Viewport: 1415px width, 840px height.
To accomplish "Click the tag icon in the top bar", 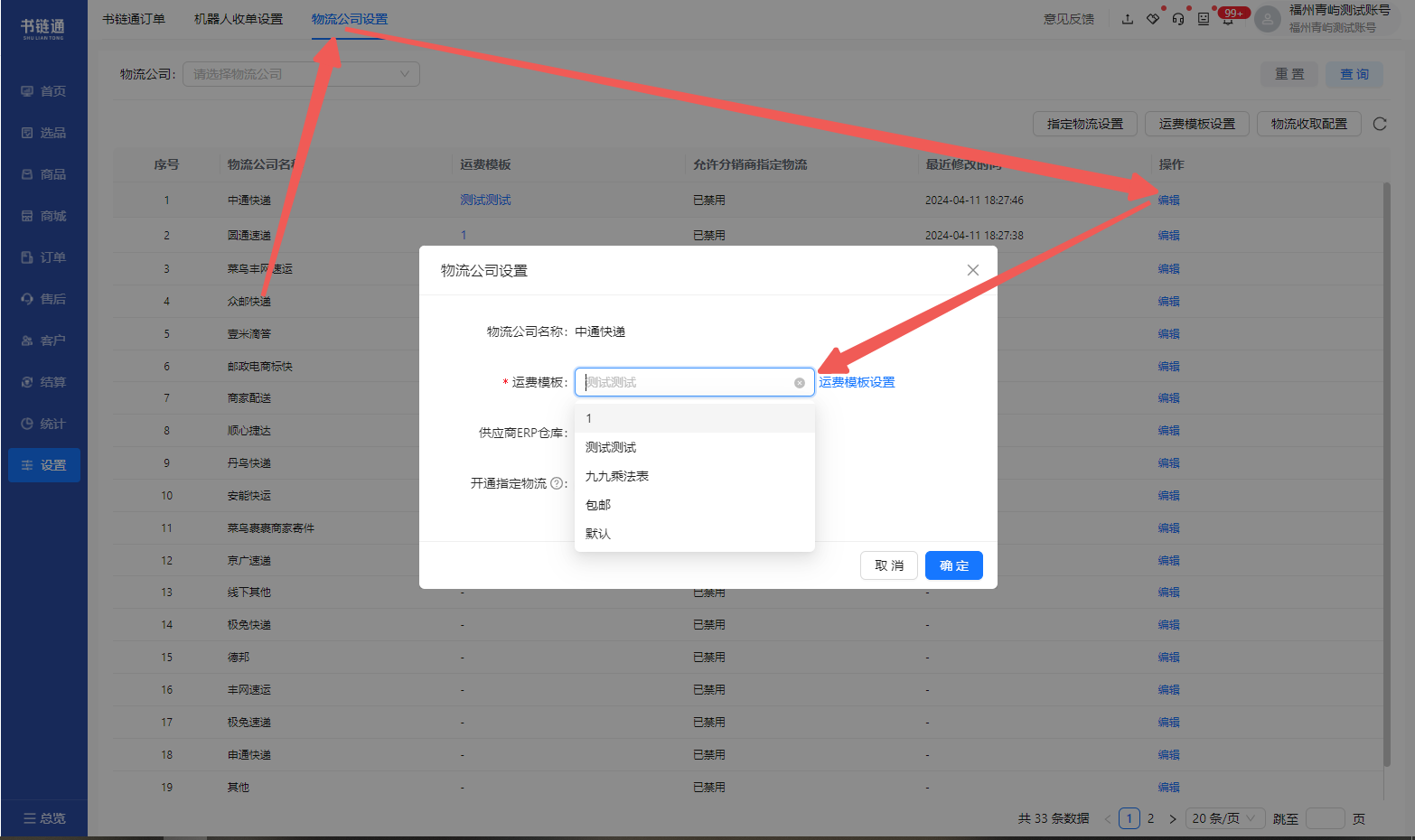I will tap(1153, 19).
